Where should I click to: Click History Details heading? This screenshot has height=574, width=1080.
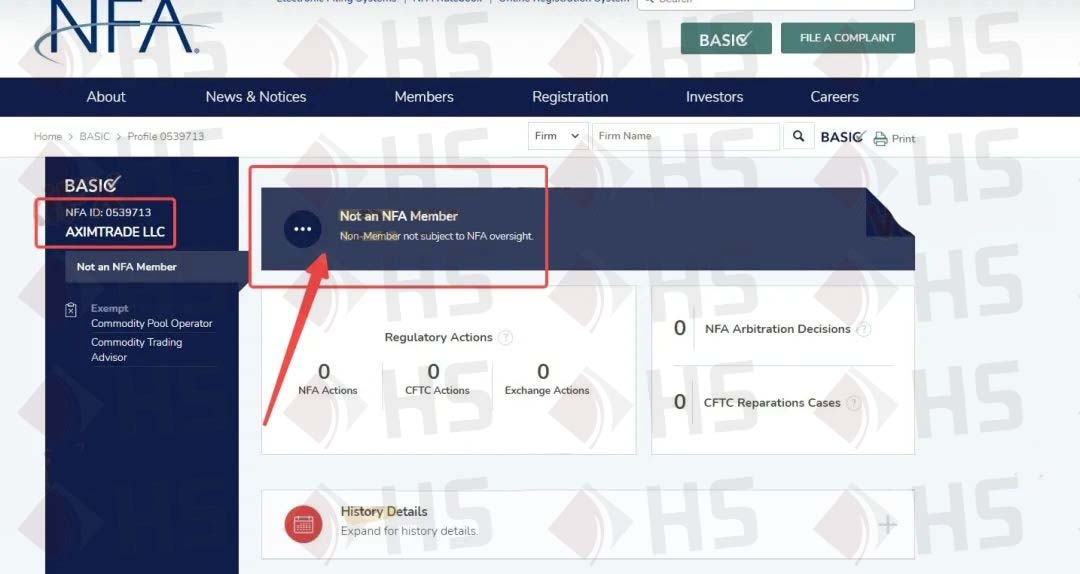coord(384,511)
